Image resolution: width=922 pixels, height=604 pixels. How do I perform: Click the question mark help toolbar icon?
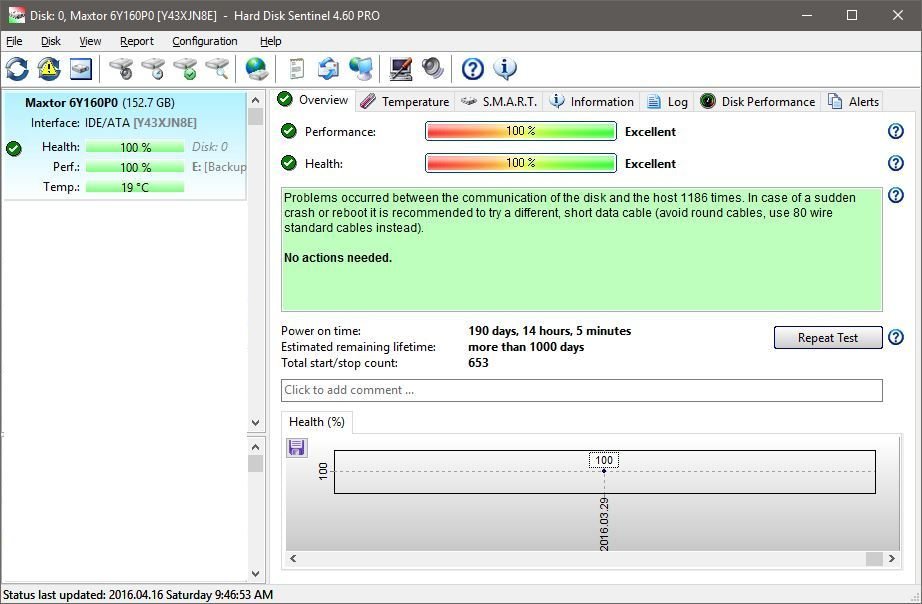click(473, 69)
